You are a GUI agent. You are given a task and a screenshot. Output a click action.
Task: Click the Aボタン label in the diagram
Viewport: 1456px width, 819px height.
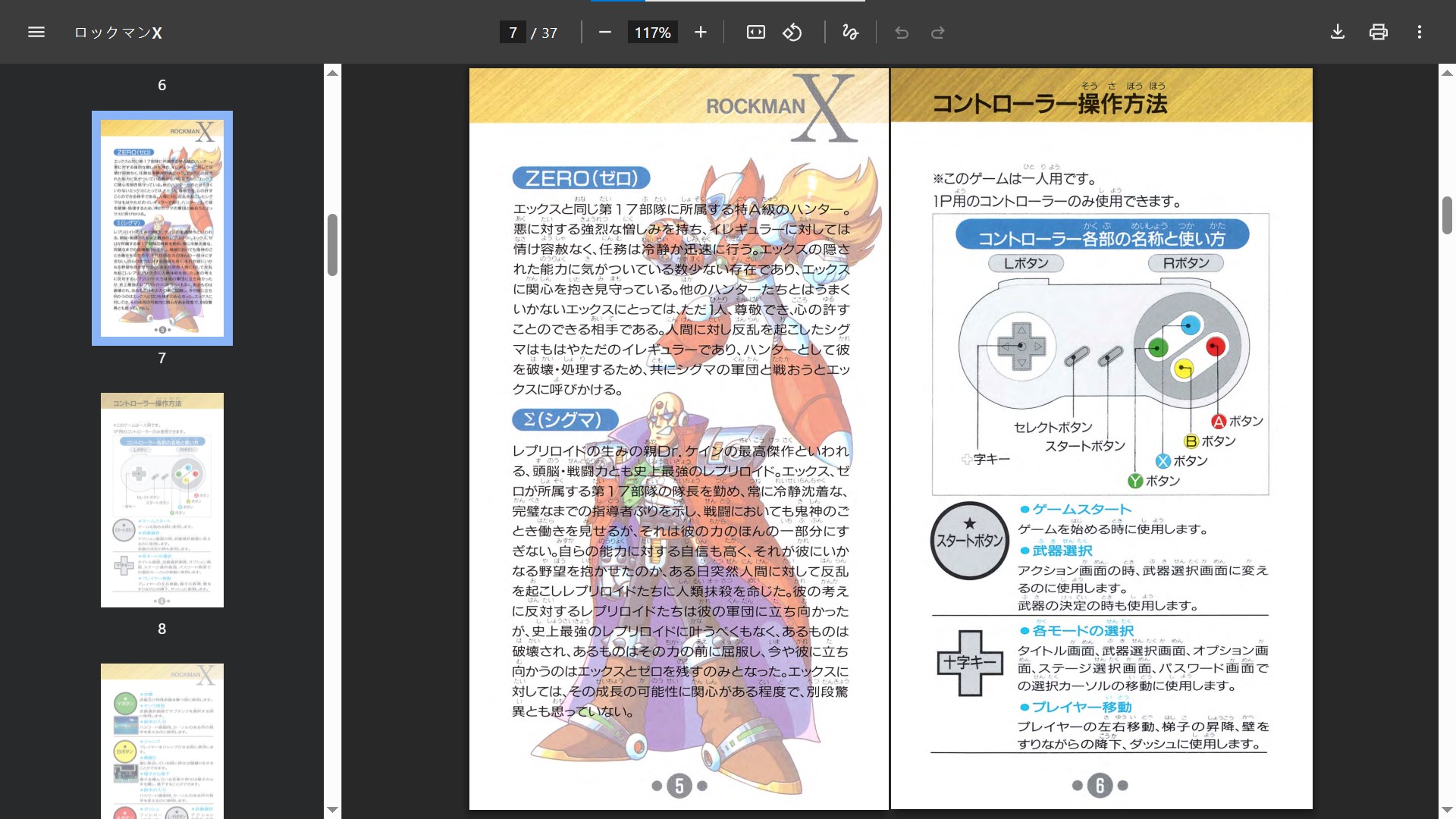pyautogui.click(x=1238, y=422)
